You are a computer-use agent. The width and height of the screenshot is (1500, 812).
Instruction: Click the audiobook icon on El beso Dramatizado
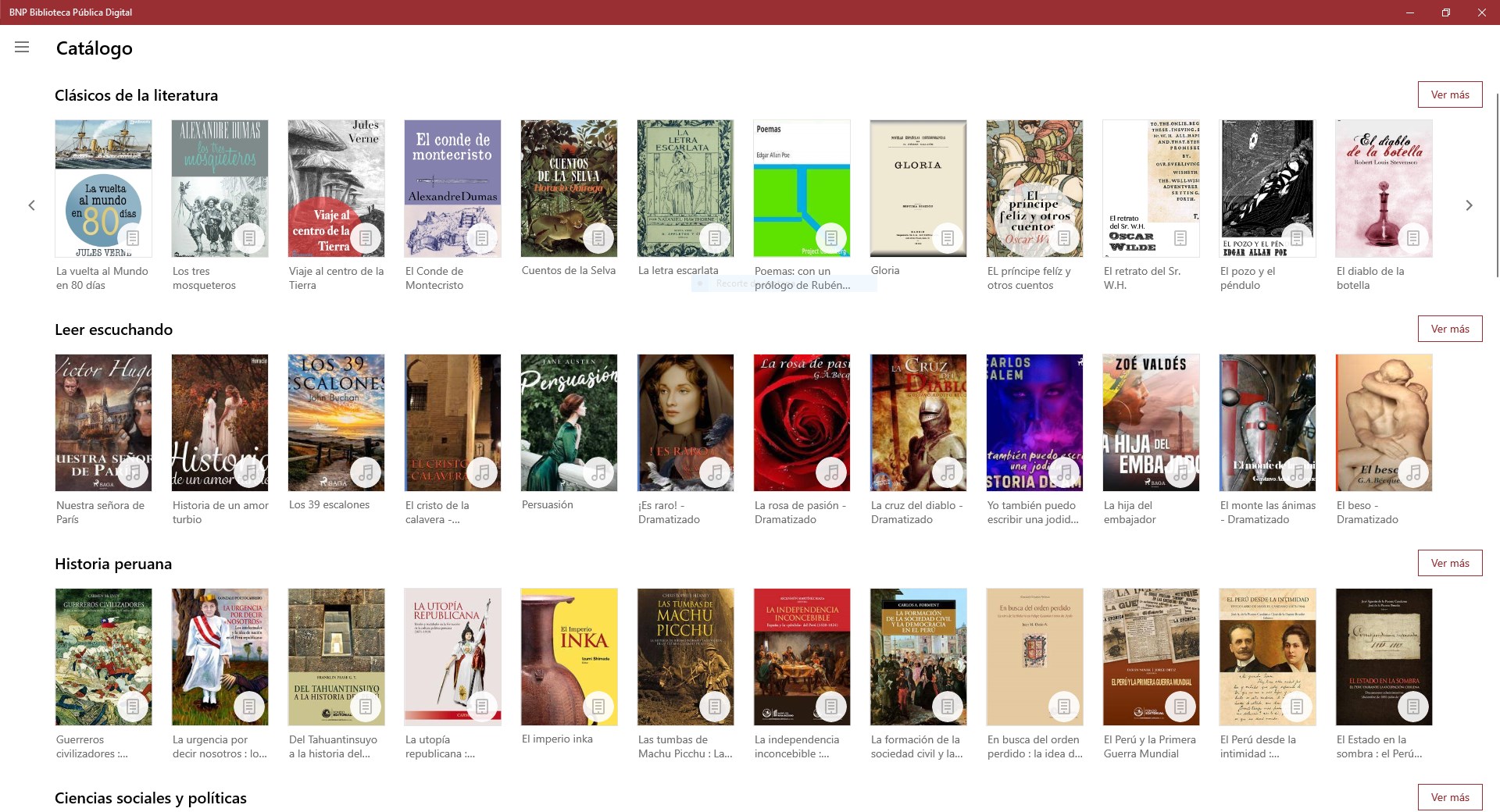[x=1413, y=472]
